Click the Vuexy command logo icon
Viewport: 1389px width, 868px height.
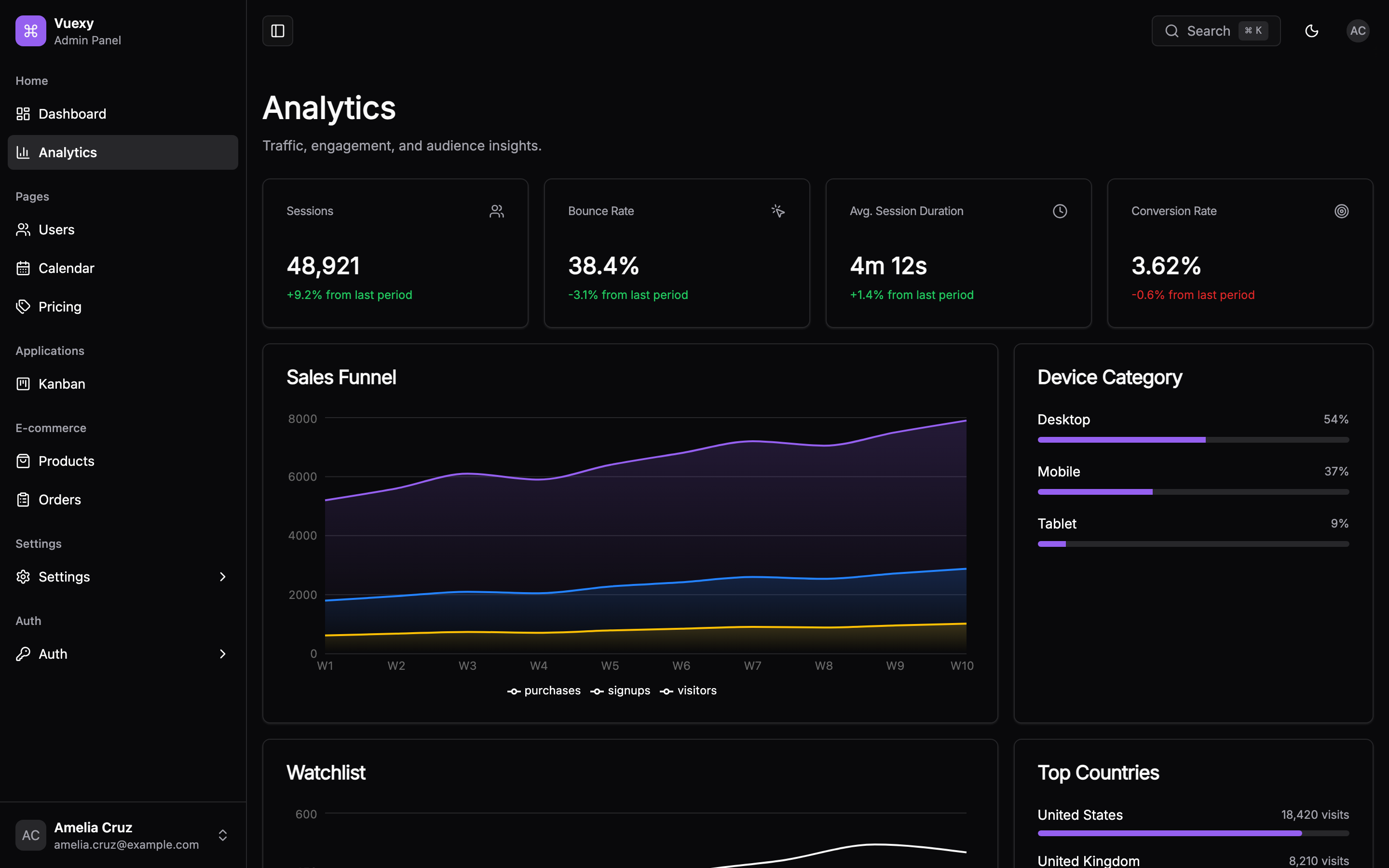[30, 31]
